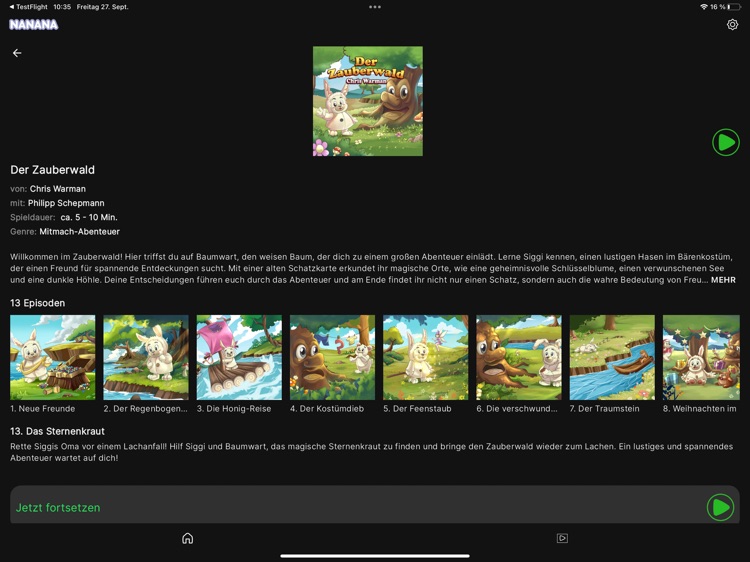Screen dimensions: 750x562
Task: Tap the 13. Das Sternenkraut title
Action: coord(57,431)
